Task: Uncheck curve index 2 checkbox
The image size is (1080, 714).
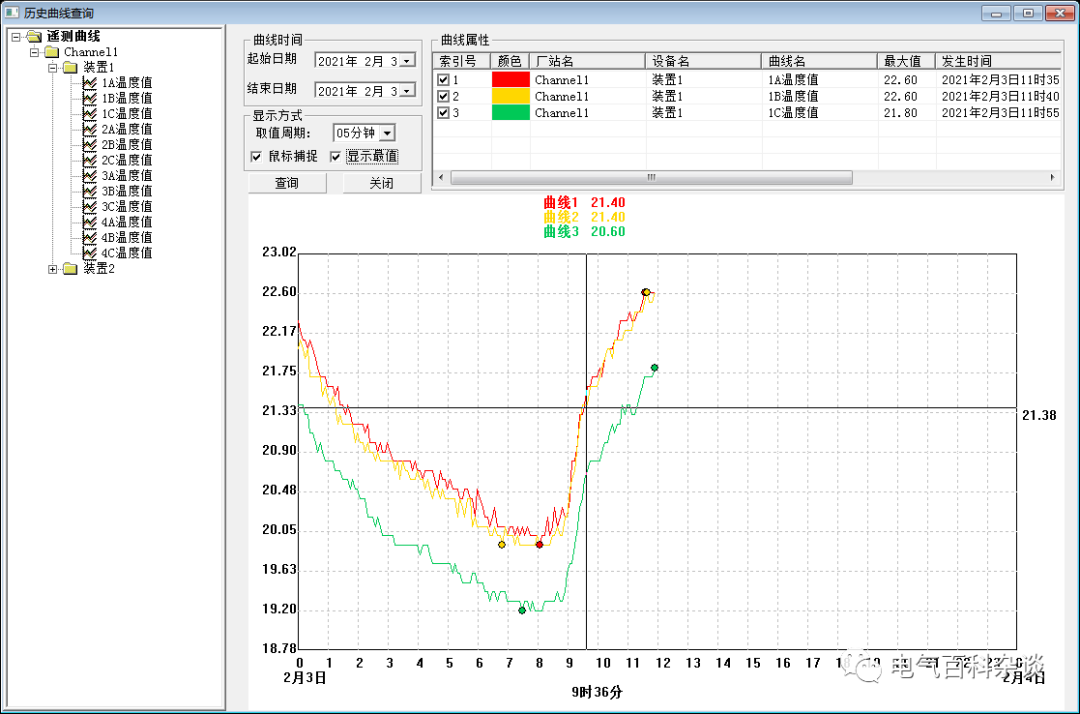Action: pyautogui.click(x=444, y=96)
